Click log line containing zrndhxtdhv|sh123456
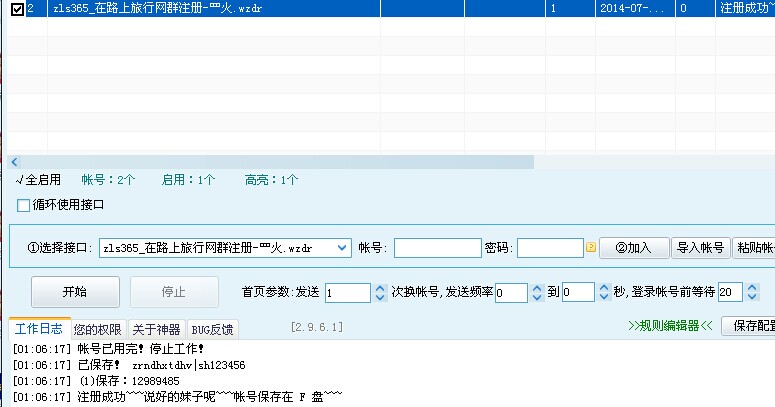The width and height of the screenshot is (775, 407). 129,365
